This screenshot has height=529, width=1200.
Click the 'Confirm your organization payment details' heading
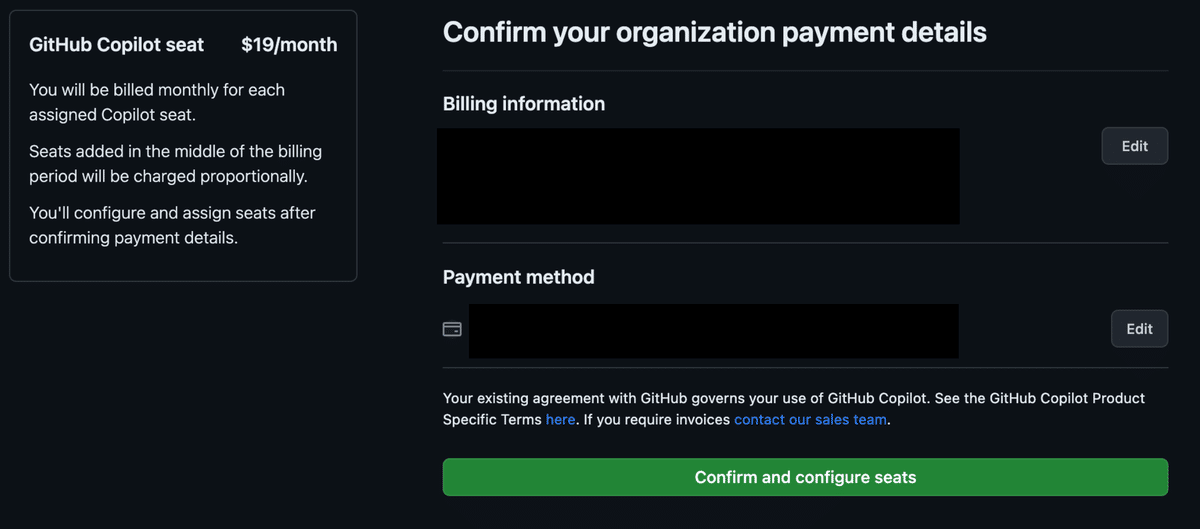(715, 32)
